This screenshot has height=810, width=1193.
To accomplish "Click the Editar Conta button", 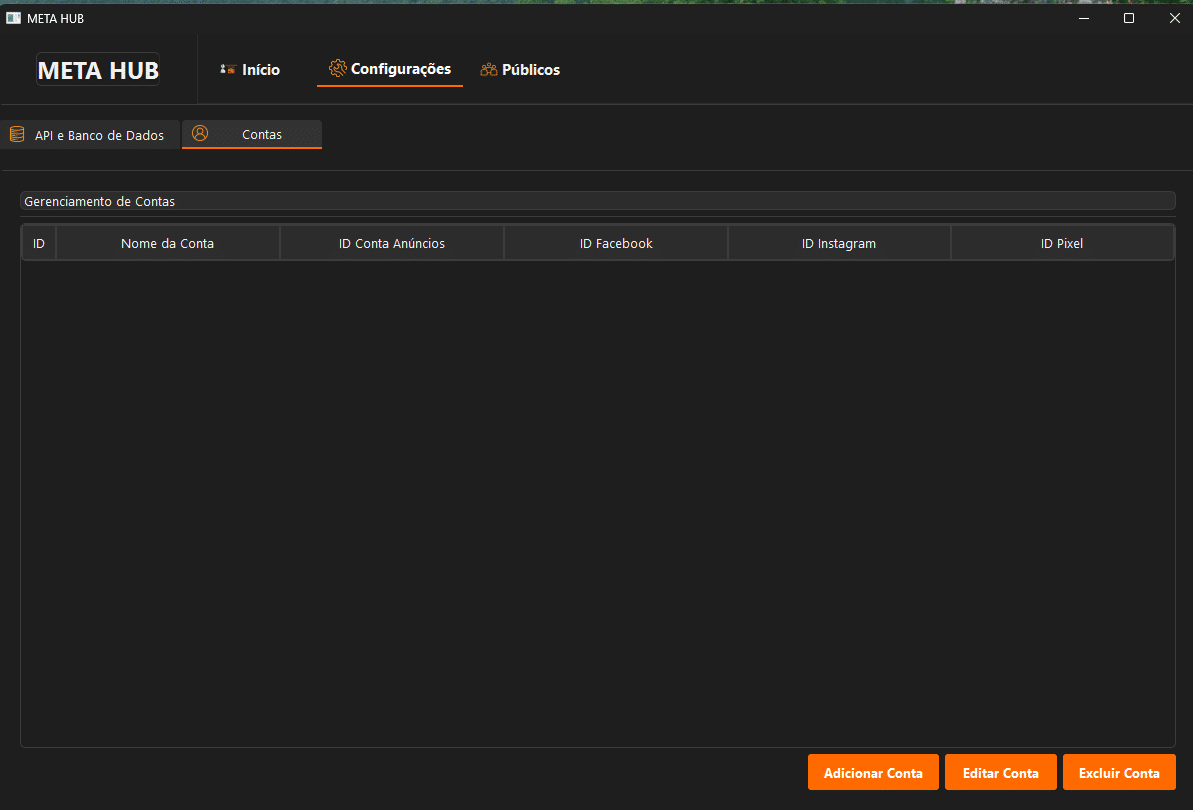I will [1001, 773].
